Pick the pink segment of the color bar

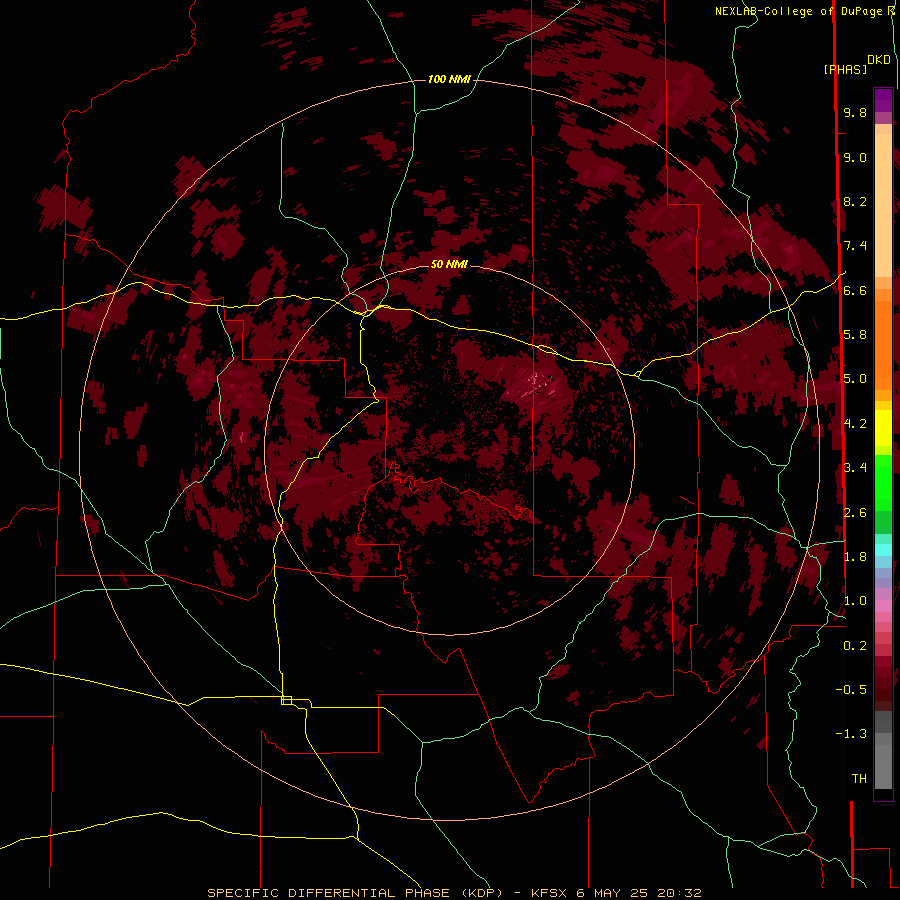coord(883,606)
